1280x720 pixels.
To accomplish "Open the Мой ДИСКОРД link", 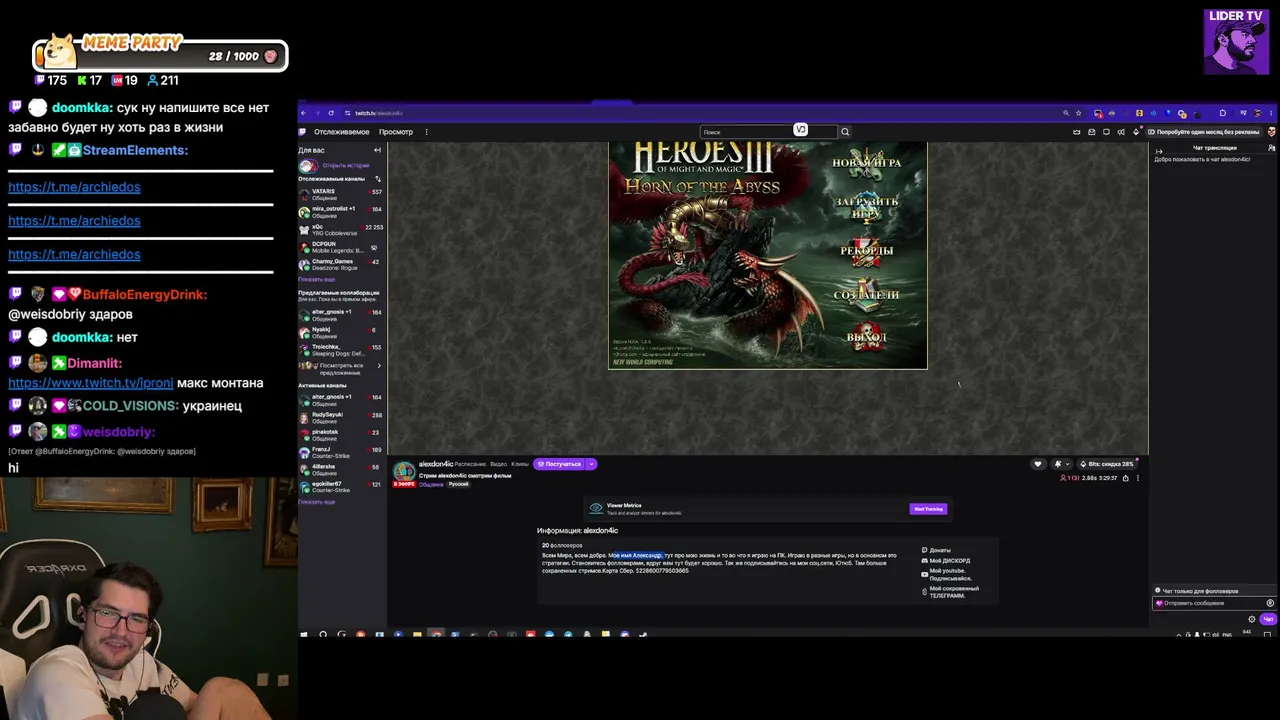I will point(946,560).
